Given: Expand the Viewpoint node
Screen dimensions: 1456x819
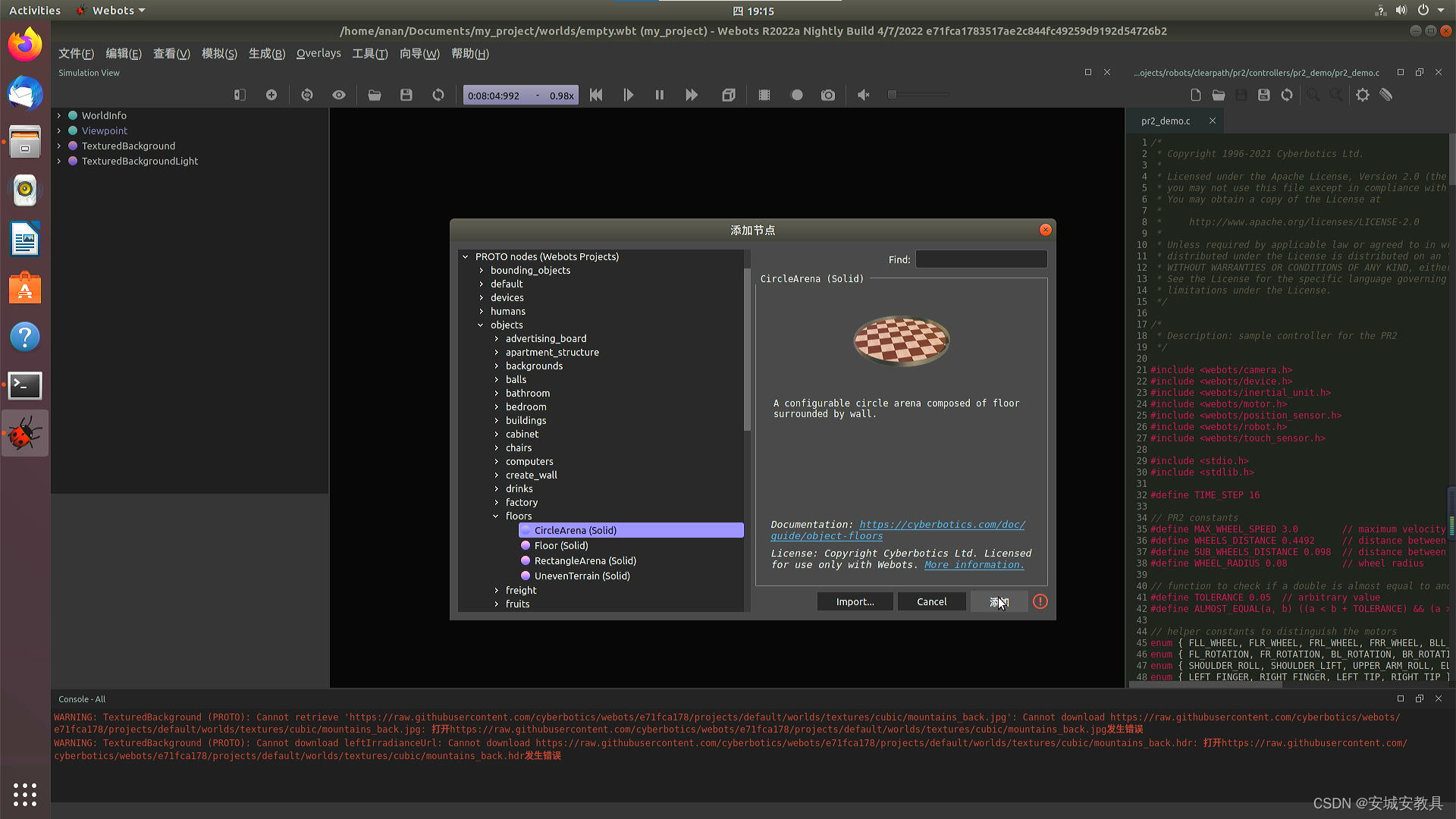Looking at the screenshot, I should 59,130.
